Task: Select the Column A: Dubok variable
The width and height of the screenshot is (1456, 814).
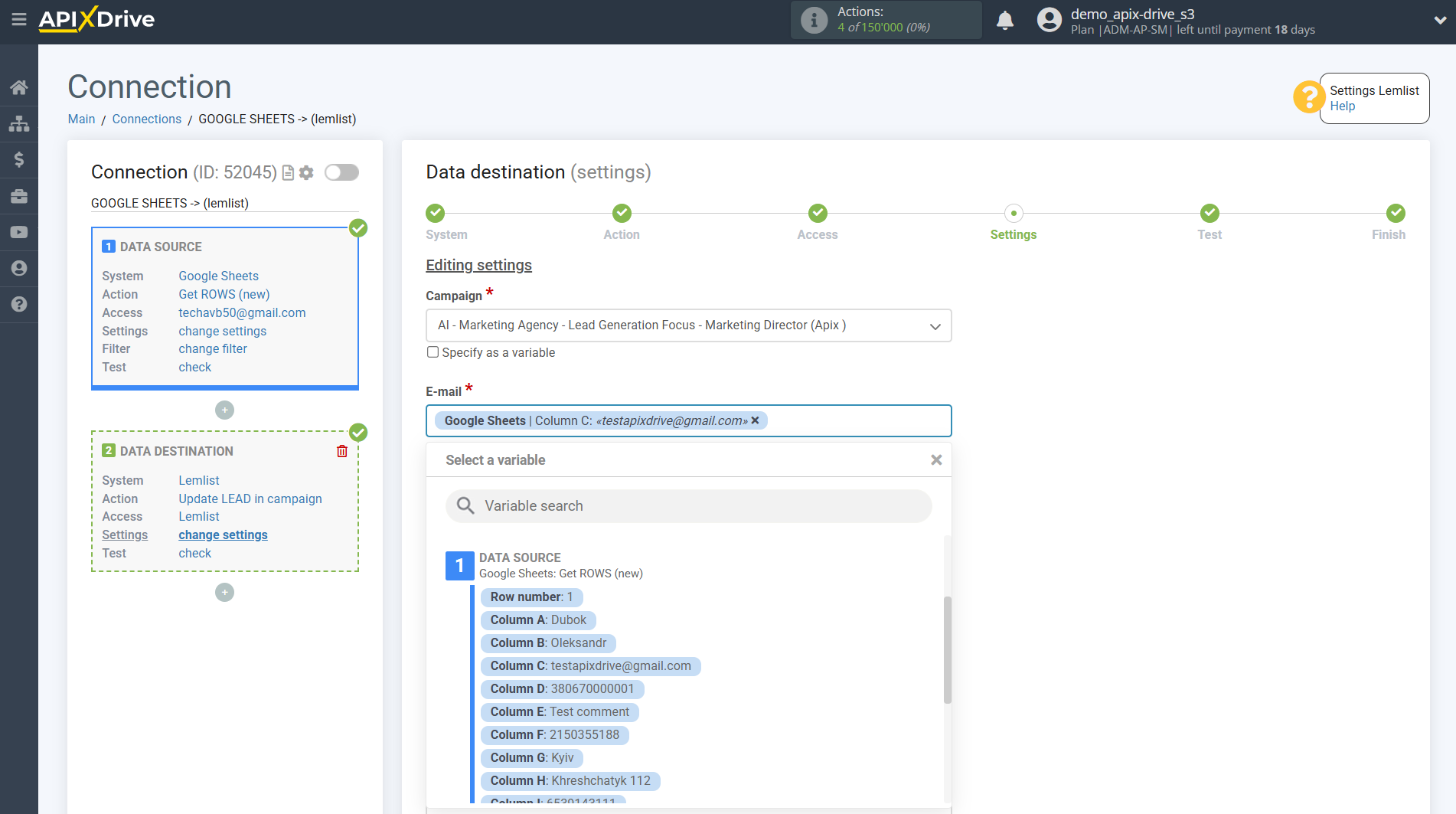Action: coord(538,619)
